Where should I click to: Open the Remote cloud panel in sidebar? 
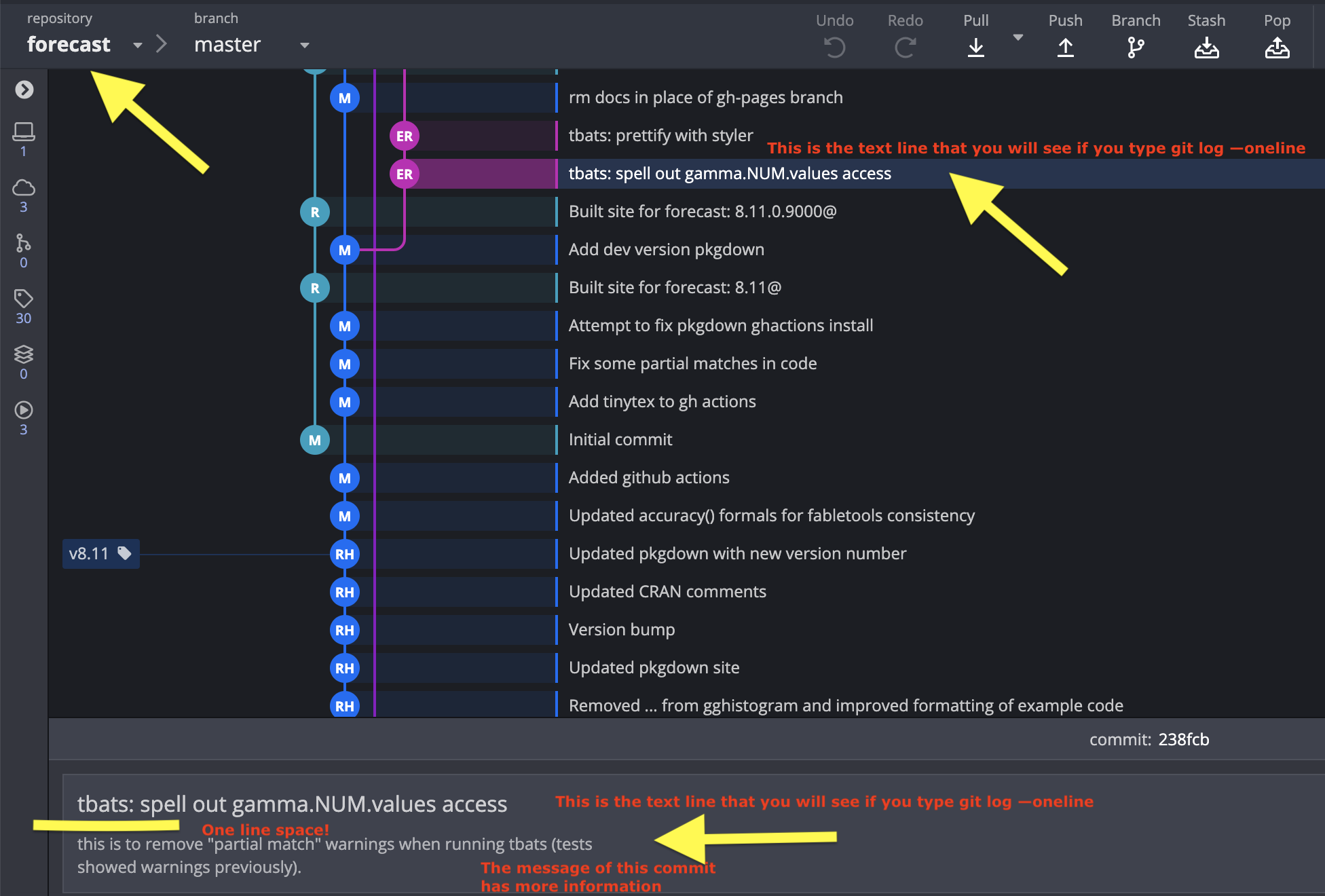[24, 188]
